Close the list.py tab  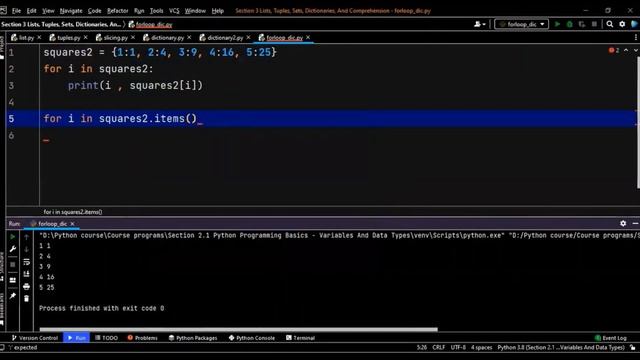pyautogui.click(x=39, y=37)
